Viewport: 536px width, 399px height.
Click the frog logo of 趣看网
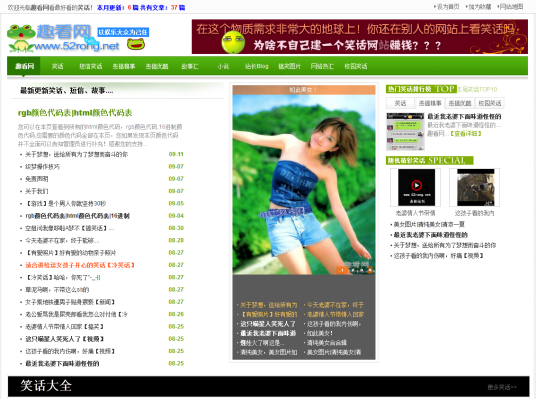pos(21,38)
